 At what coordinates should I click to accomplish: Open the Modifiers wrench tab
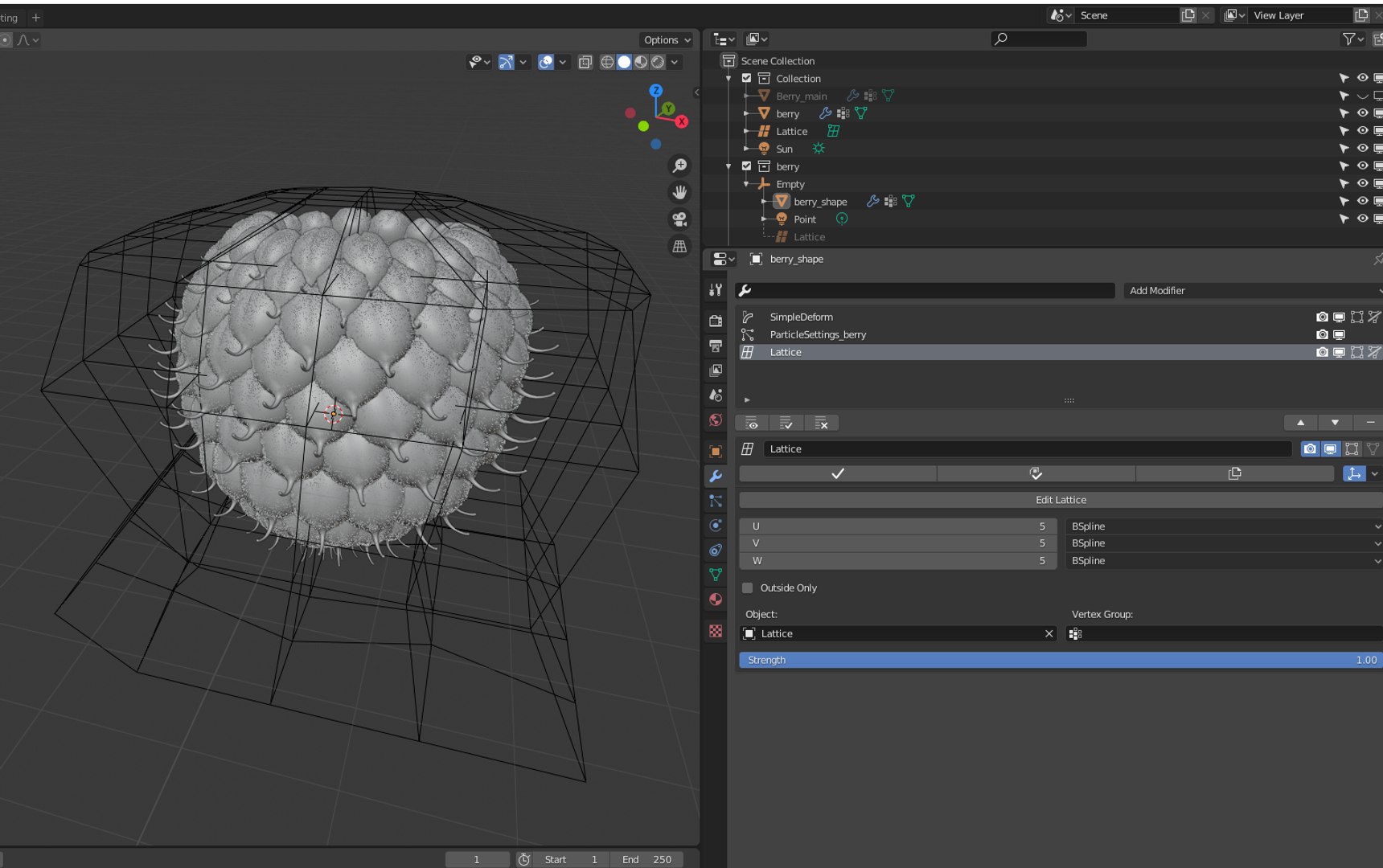[716, 476]
